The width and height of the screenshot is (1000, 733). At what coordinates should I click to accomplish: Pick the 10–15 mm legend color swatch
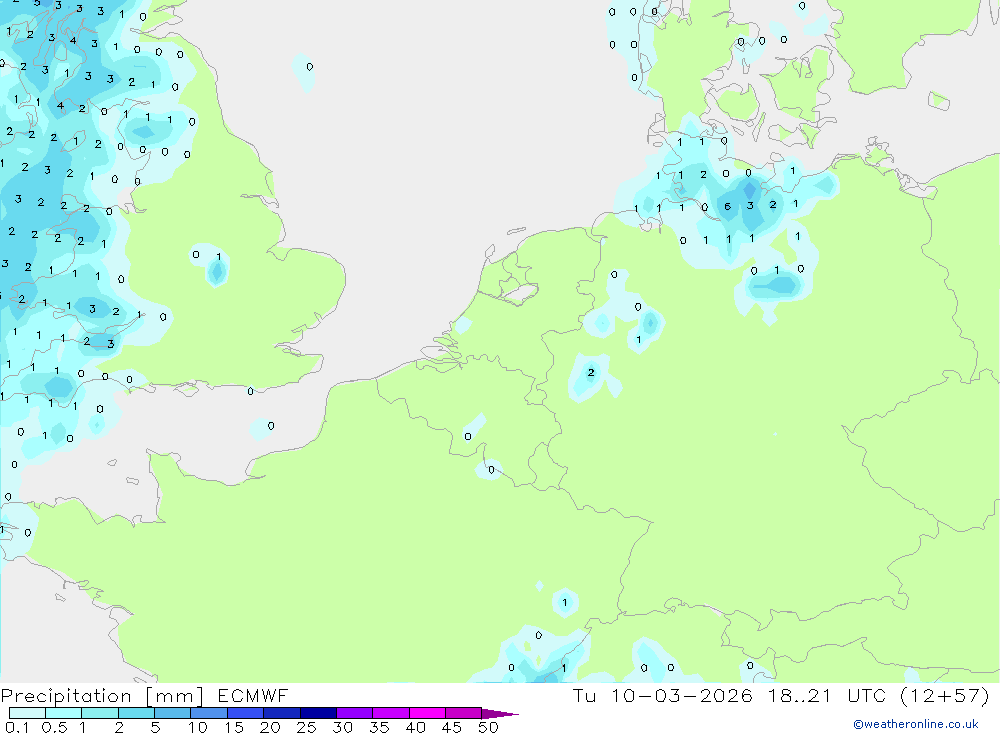[209, 713]
